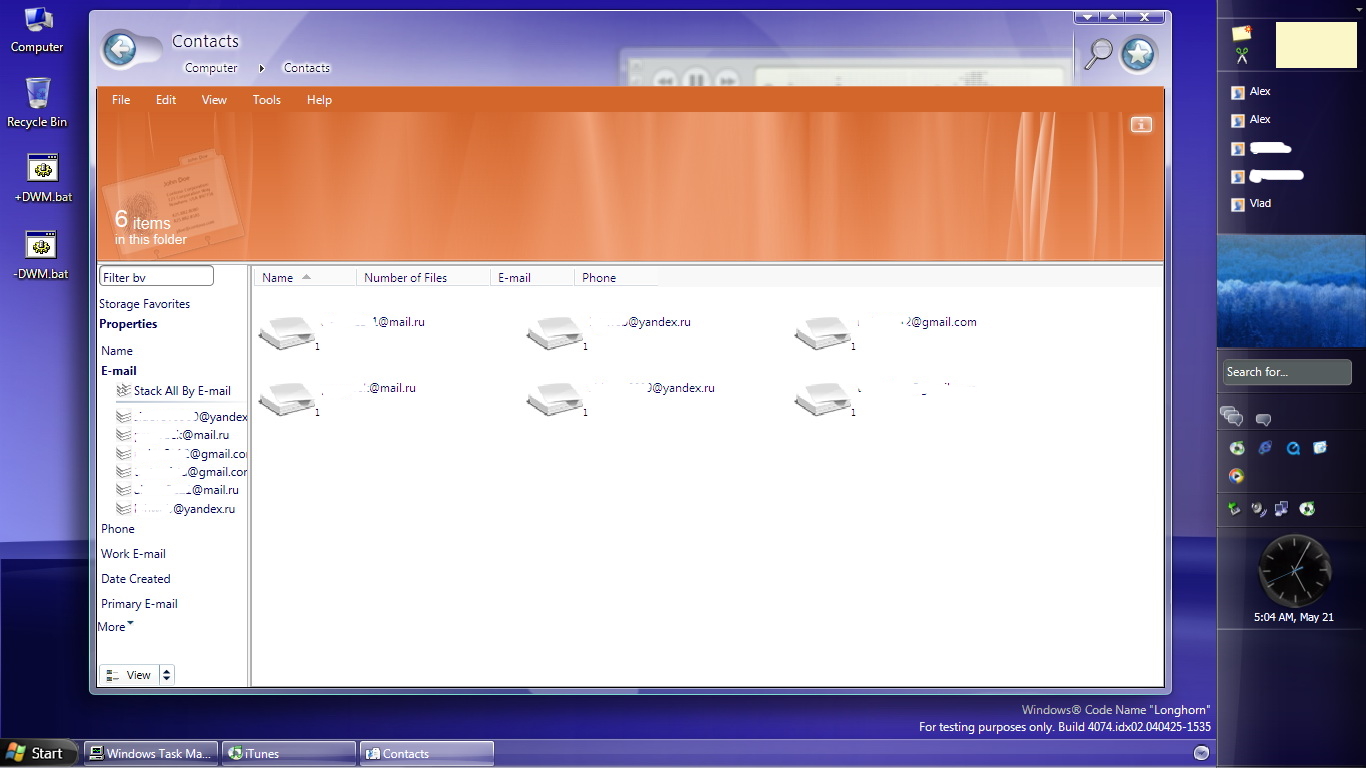Click the View button up-down stepper arrows
Viewport: 1366px width, 768px height.
(166, 675)
